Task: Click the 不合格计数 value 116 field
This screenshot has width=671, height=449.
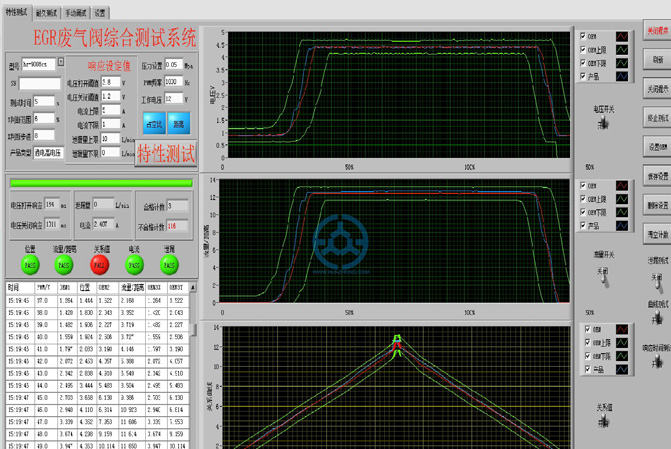Action: (176, 226)
